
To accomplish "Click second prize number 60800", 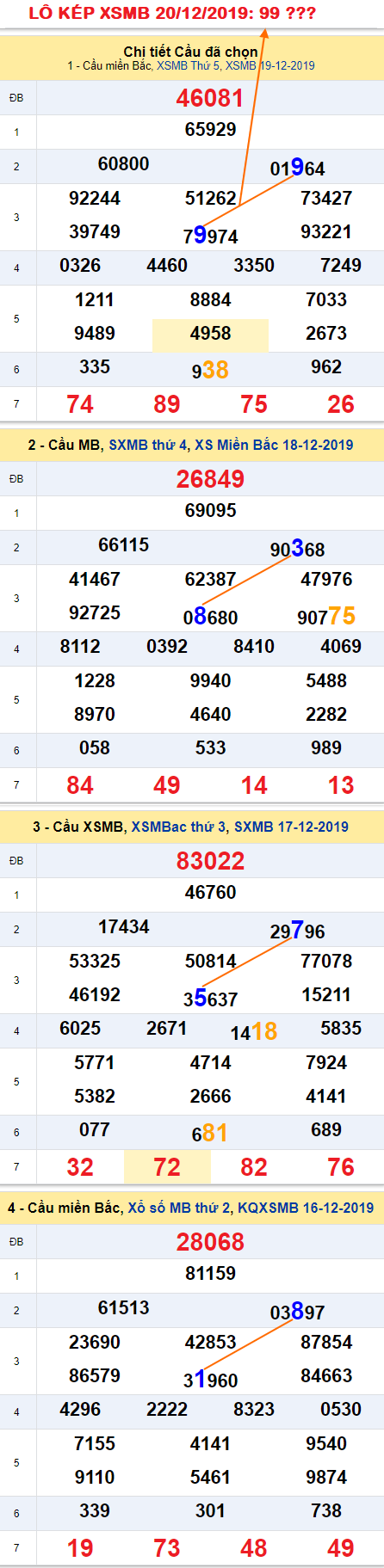I will tap(123, 164).
